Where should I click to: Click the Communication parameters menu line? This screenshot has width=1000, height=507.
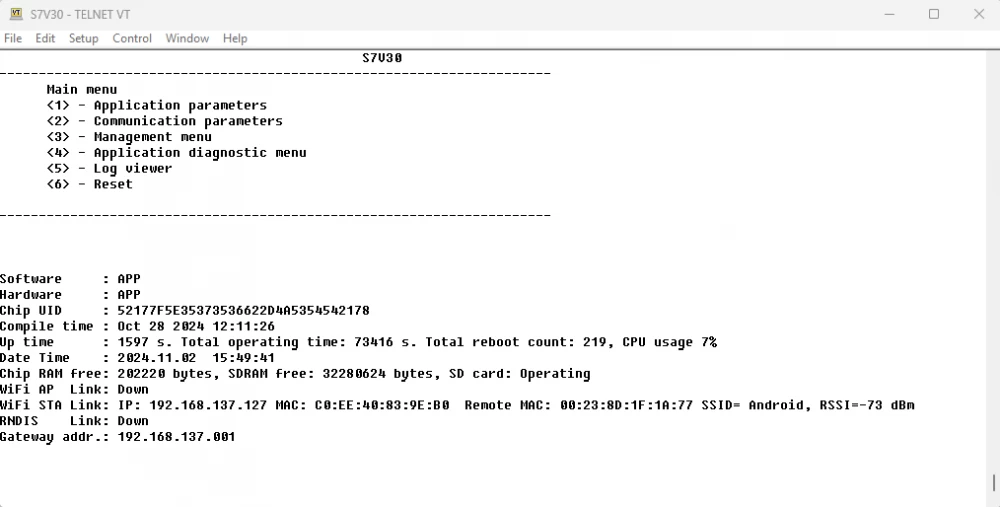pos(165,121)
